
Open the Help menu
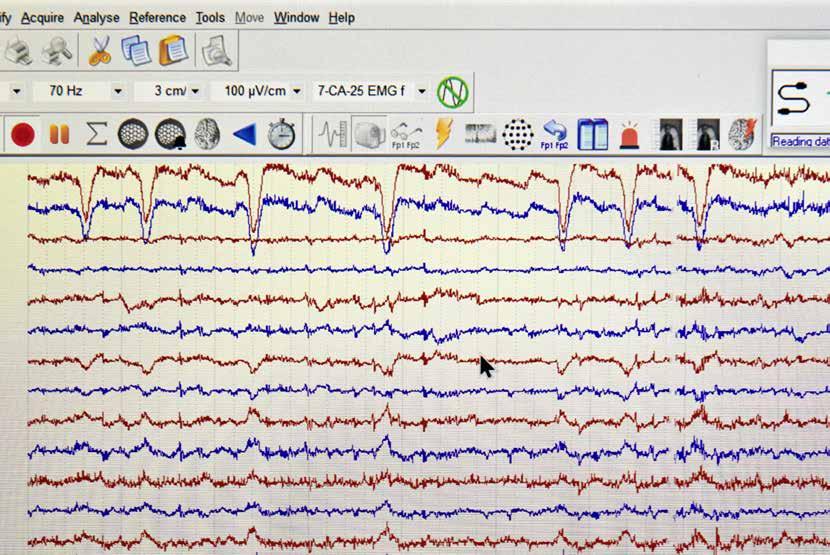tap(341, 18)
